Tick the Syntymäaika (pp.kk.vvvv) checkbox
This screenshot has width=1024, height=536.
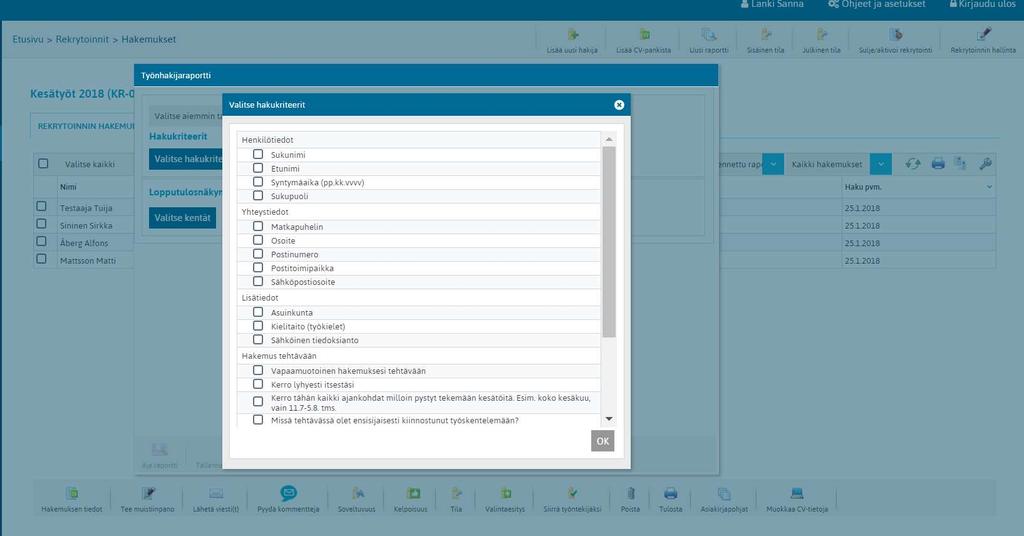[258, 181]
